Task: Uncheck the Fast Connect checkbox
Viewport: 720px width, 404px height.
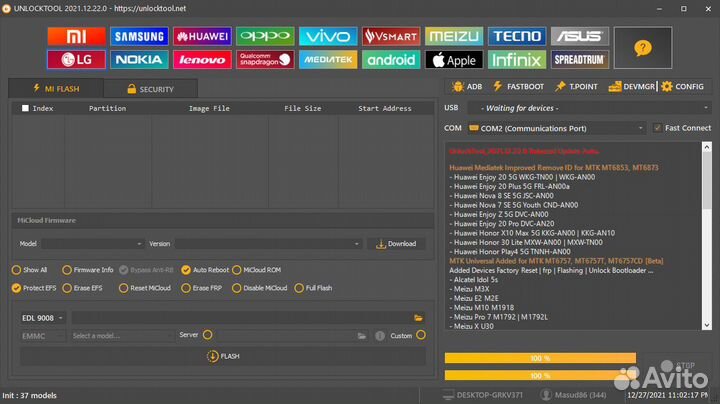Action: (657, 128)
